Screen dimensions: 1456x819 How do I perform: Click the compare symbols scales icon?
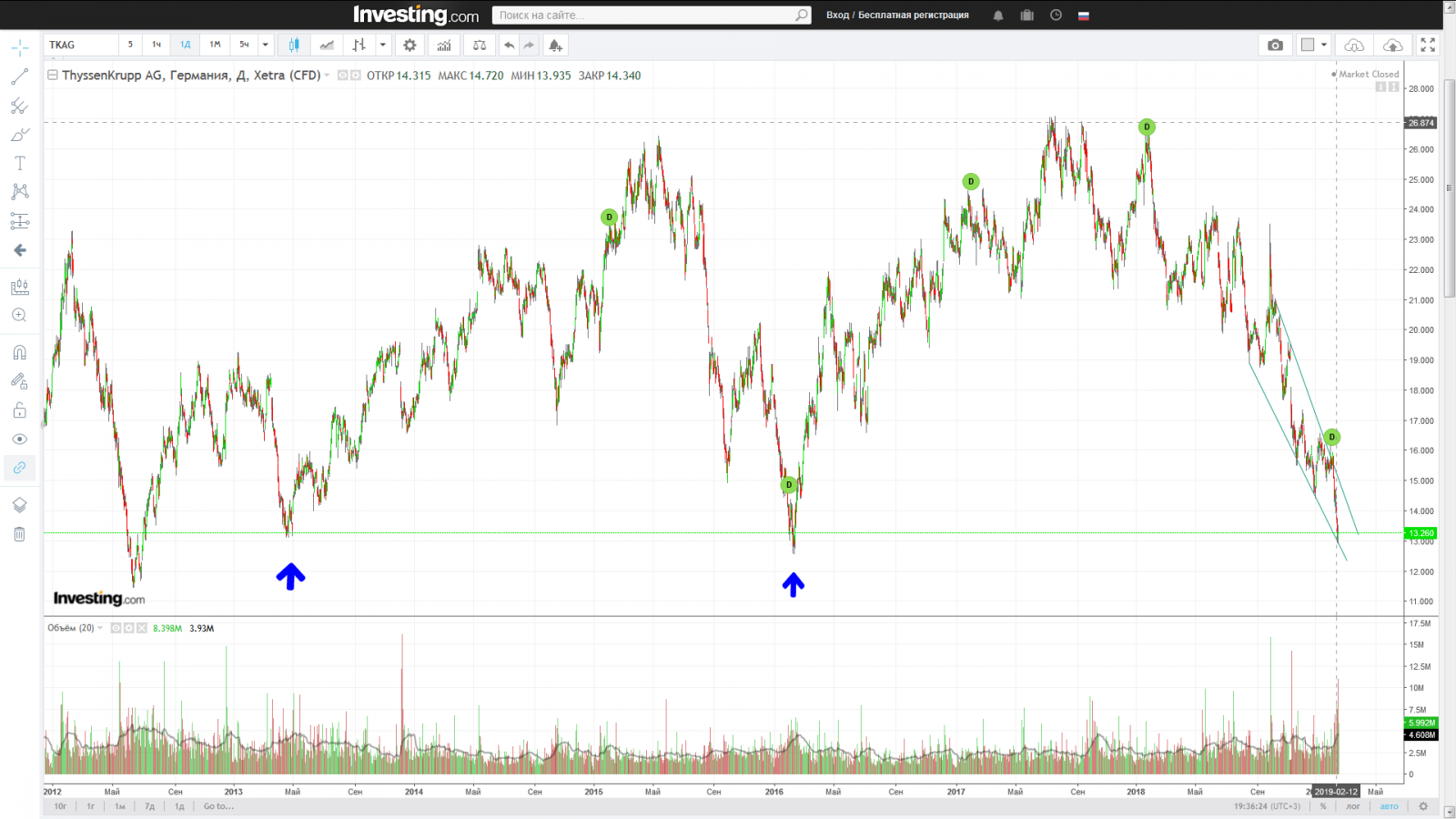(x=480, y=45)
